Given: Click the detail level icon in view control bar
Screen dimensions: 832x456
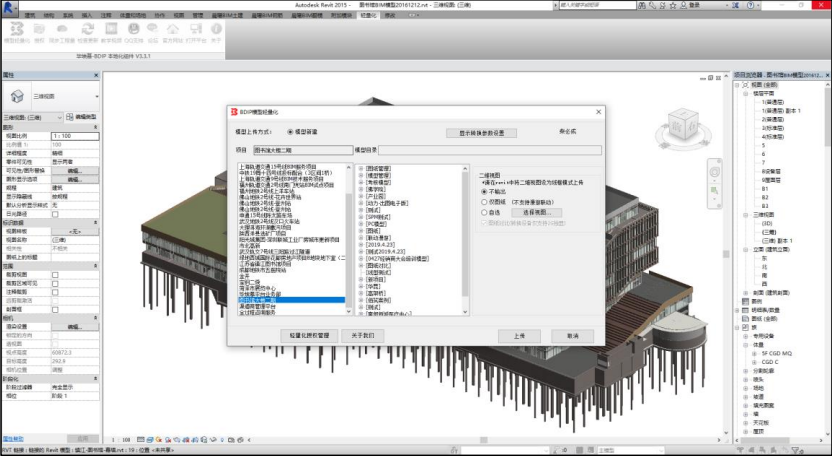Looking at the screenshot, I should 141,440.
